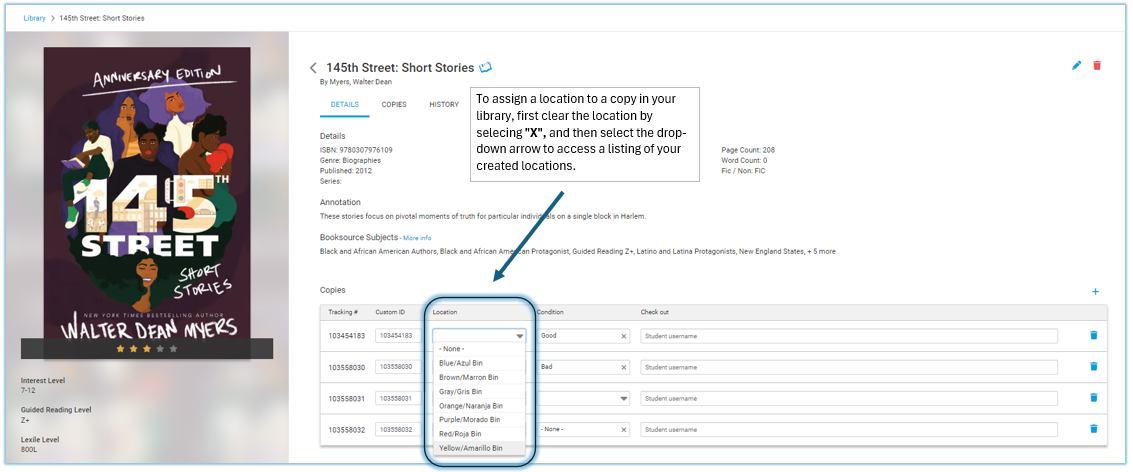This screenshot has height=472, width=1133.
Task: Delete copy 103558031 with its trash icon
Action: pyautogui.click(x=1093, y=398)
